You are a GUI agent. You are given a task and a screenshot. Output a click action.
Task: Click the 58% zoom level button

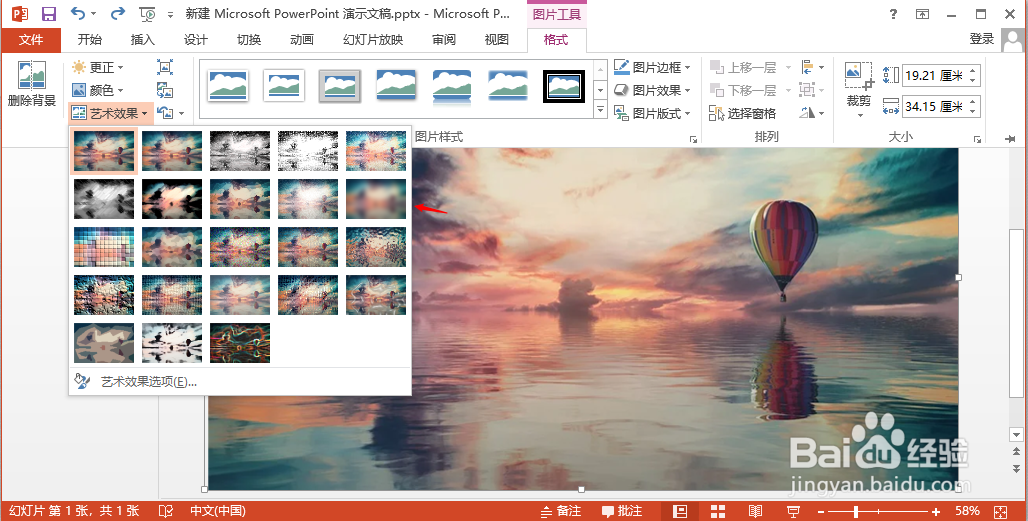pyautogui.click(x=968, y=511)
